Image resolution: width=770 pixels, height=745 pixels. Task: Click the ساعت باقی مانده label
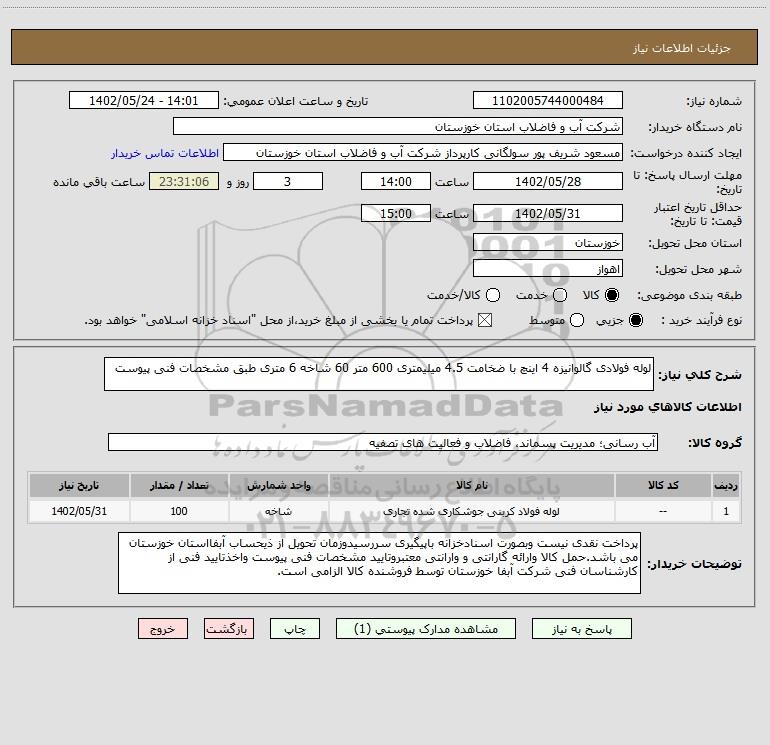coord(99,182)
